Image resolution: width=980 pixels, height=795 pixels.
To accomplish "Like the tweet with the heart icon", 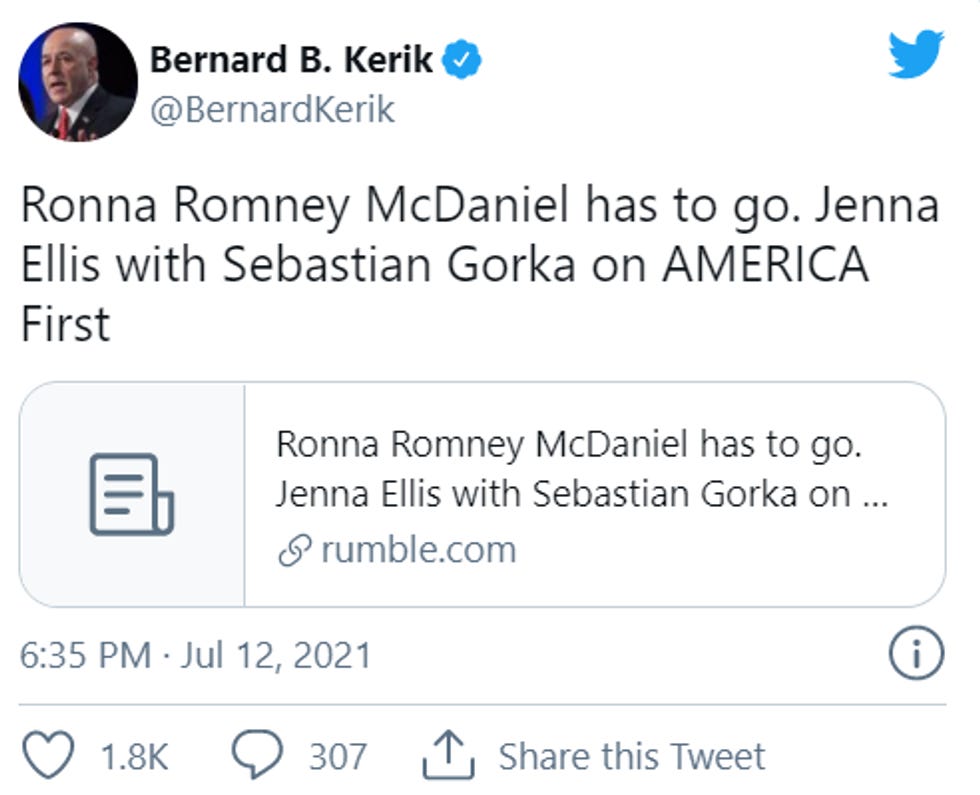I will [x=50, y=756].
